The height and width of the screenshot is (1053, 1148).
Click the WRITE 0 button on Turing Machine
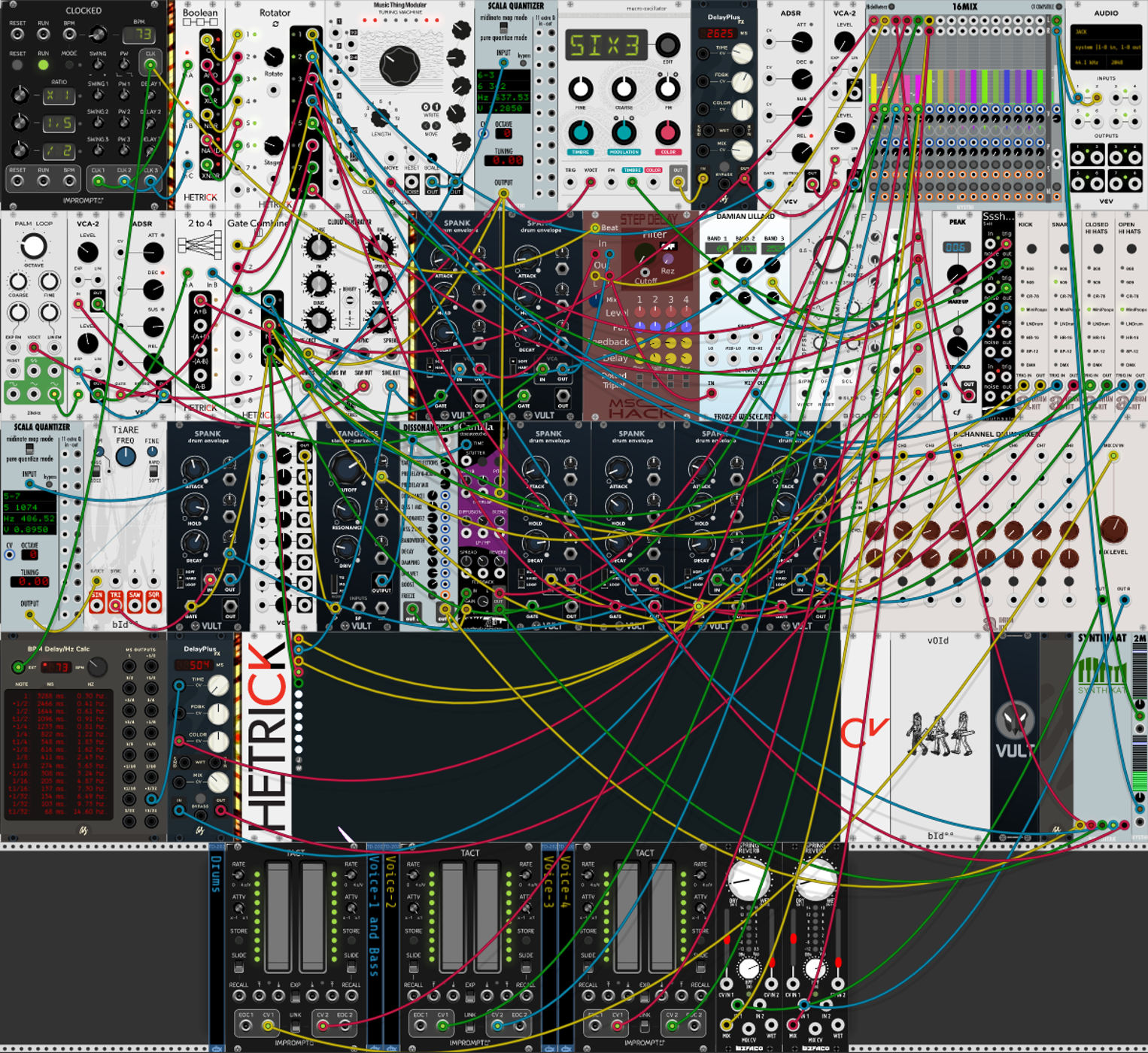[426, 107]
